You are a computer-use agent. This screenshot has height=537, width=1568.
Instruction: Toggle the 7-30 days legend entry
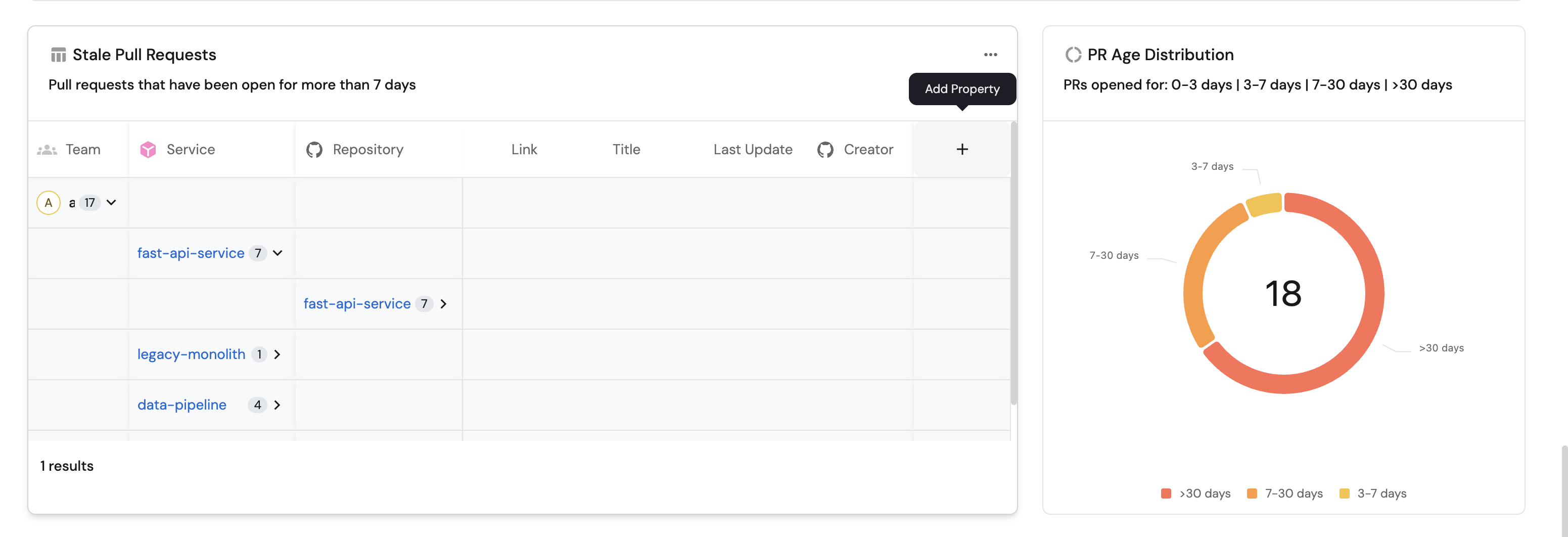click(1285, 493)
